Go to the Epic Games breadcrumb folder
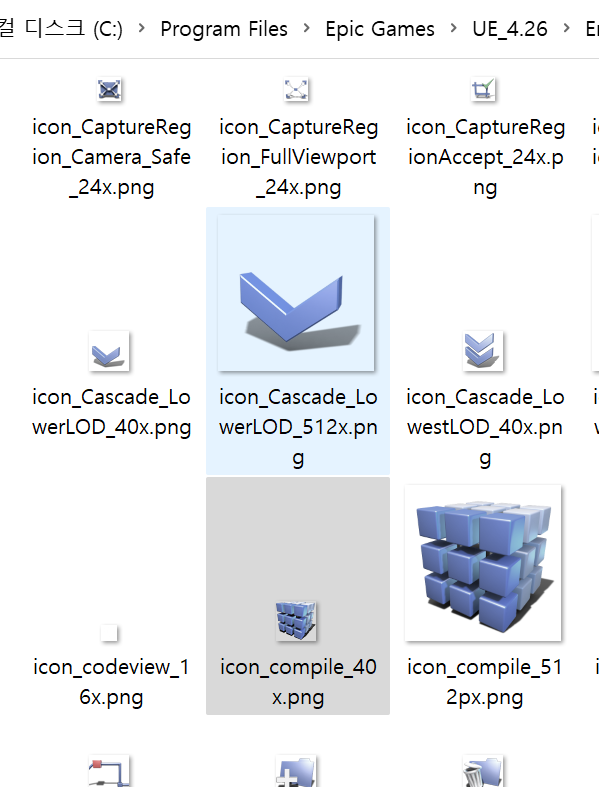 (x=380, y=29)
